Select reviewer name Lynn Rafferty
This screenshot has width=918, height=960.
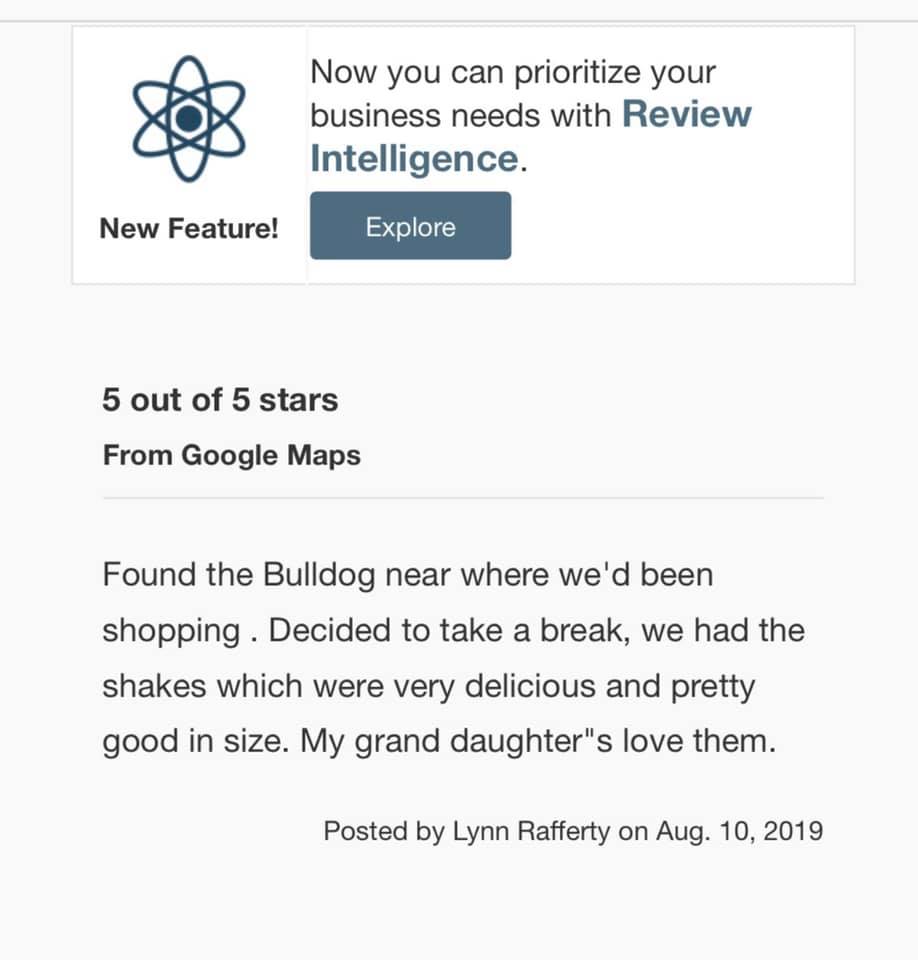click(x=530, y=831)
